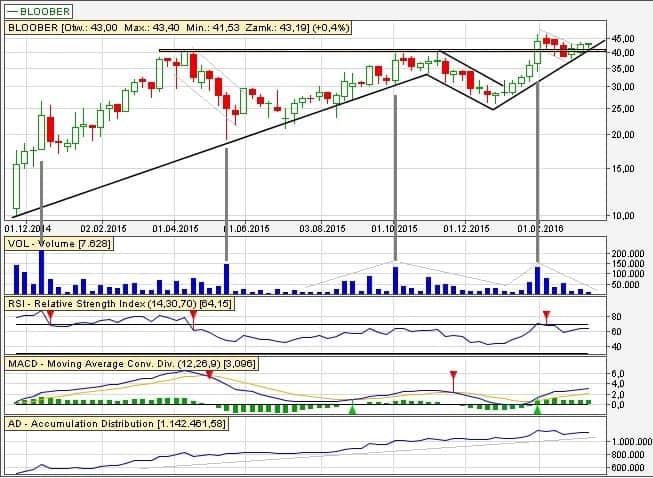Viewport: 653px width, 478px height.
Task: Select the 01.10.2015 date on the time axis
Action: coord(391,228)
